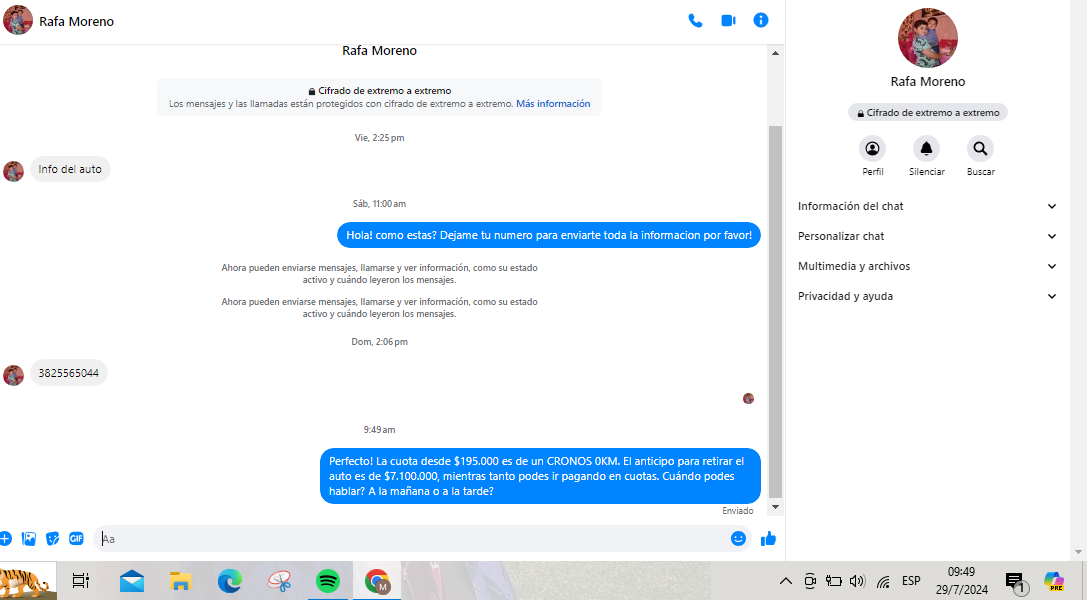The height and width of the screenshot is (600, 1087).
Task: Attach a photo using the image icon
Action: (x=29, y=539)
